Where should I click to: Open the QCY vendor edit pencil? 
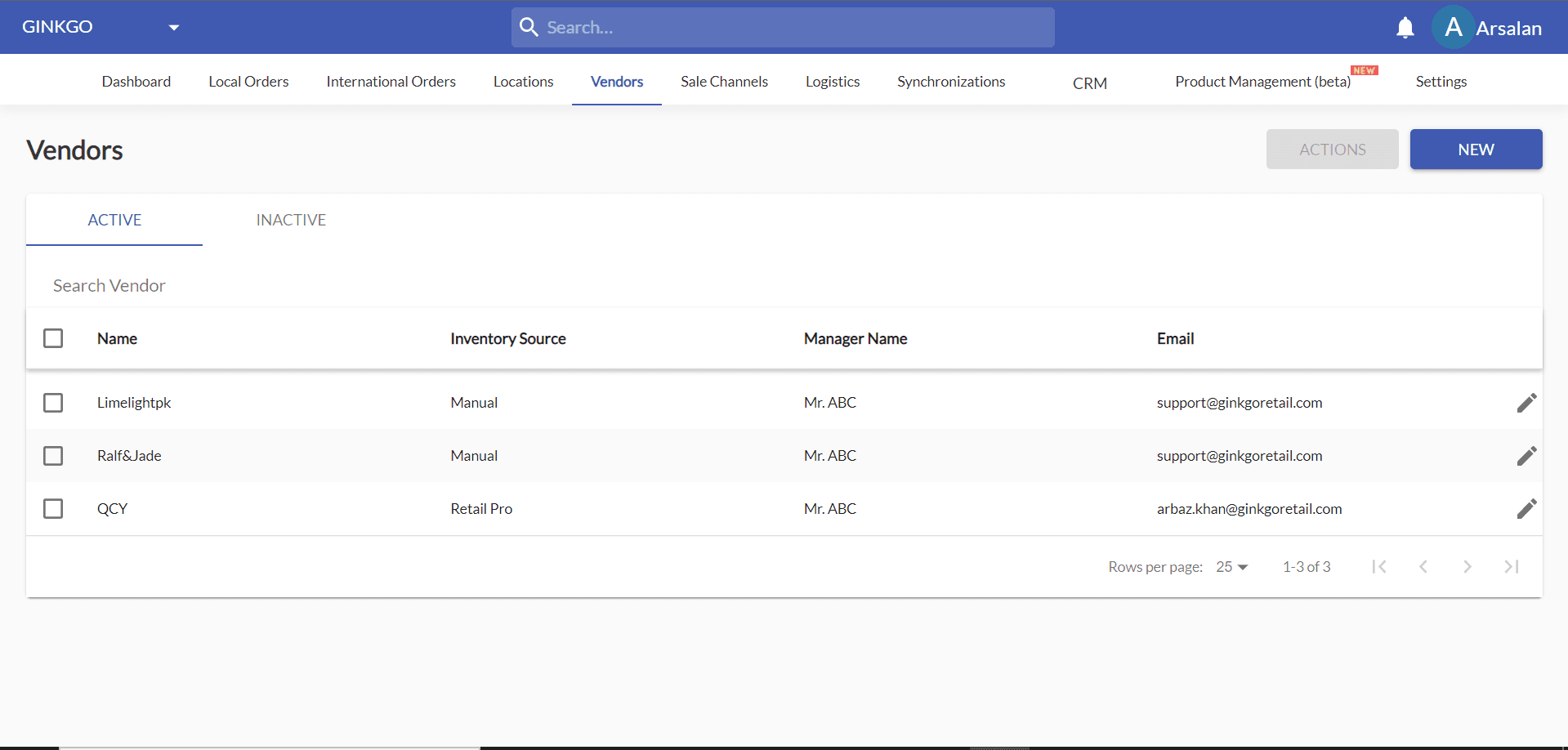1526,509
